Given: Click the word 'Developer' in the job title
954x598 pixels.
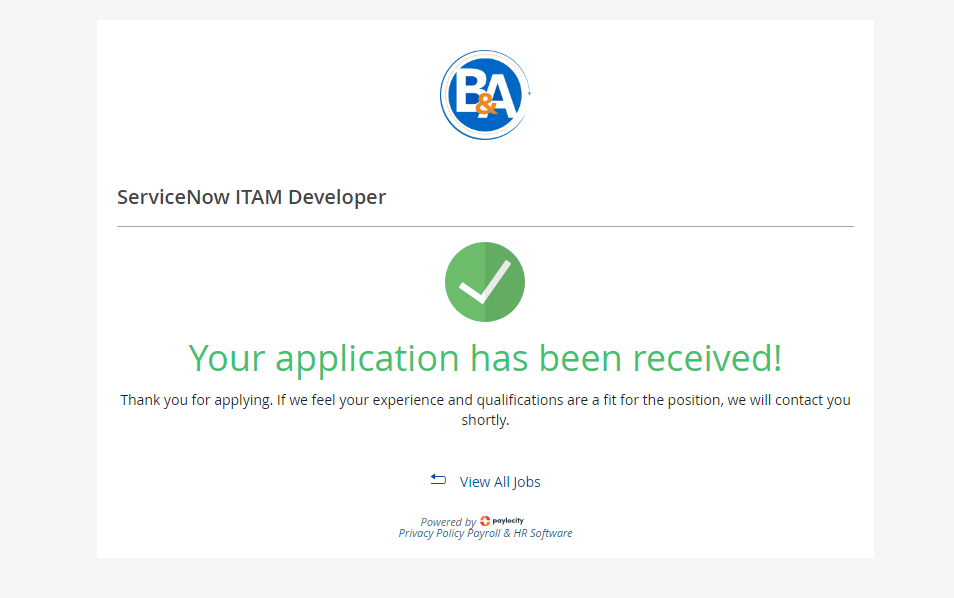Looking at the screenshot, I should (x=337, y=198).
